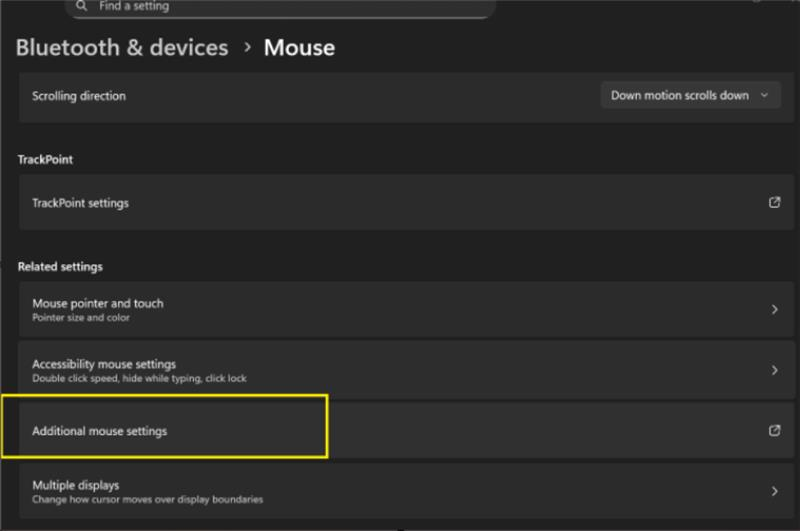The height and width of the screenshot is (531, 800).
Task: Go back to Bluetooth & devices breadcrumb
Action: tap(122, 47)
